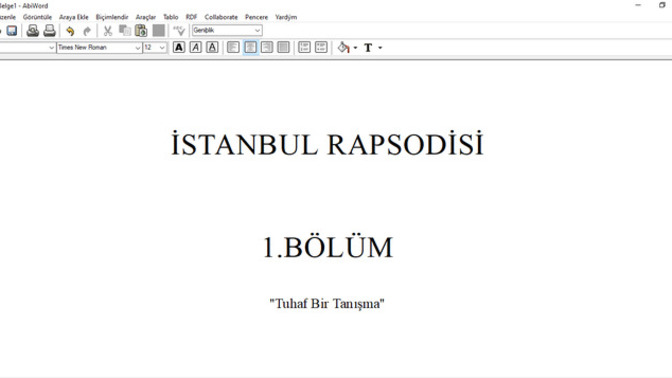Click the heading 1.BÖLÜM
The width and height of the screenshot is (672, 378).
click(x=328, y=247)
